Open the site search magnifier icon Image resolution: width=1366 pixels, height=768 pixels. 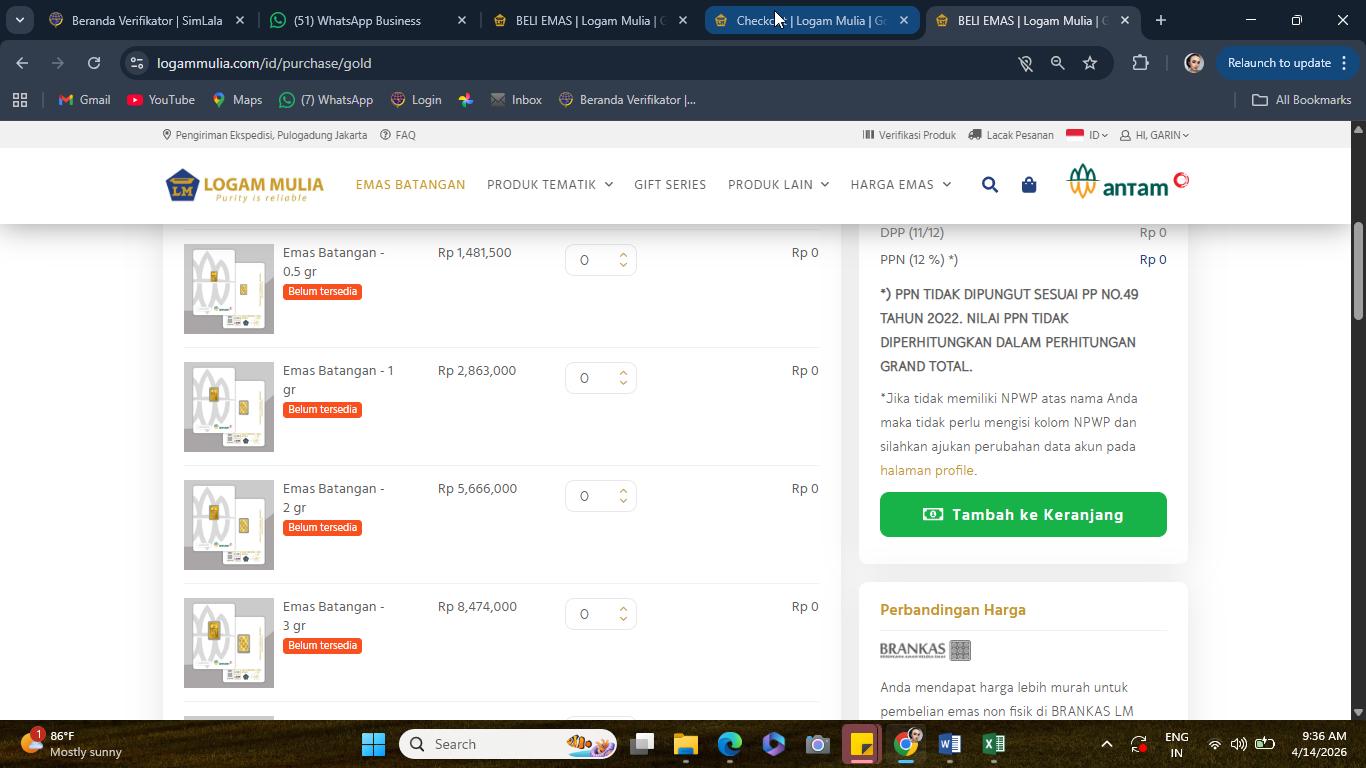pos(989,185)
